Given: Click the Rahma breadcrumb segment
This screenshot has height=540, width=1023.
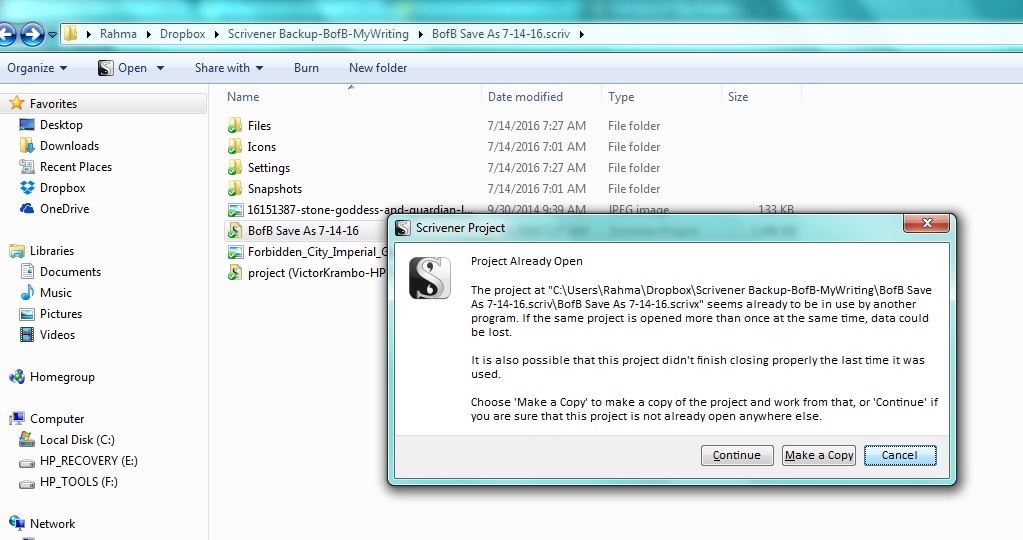Looking at the screenshot, I should 118,34.
